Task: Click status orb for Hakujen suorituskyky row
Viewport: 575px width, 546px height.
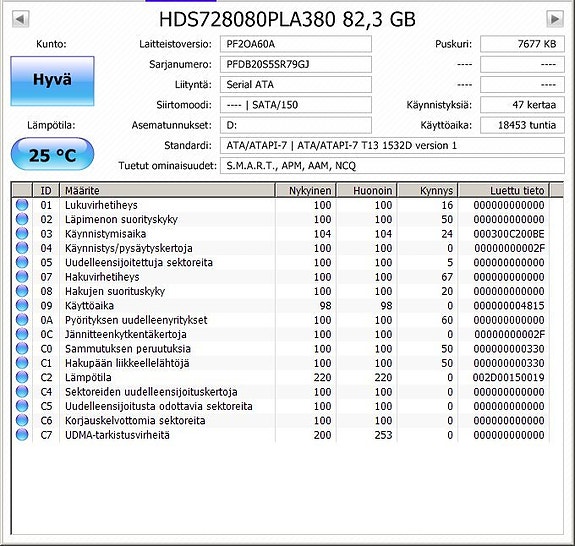Action: tap(22, 291)
